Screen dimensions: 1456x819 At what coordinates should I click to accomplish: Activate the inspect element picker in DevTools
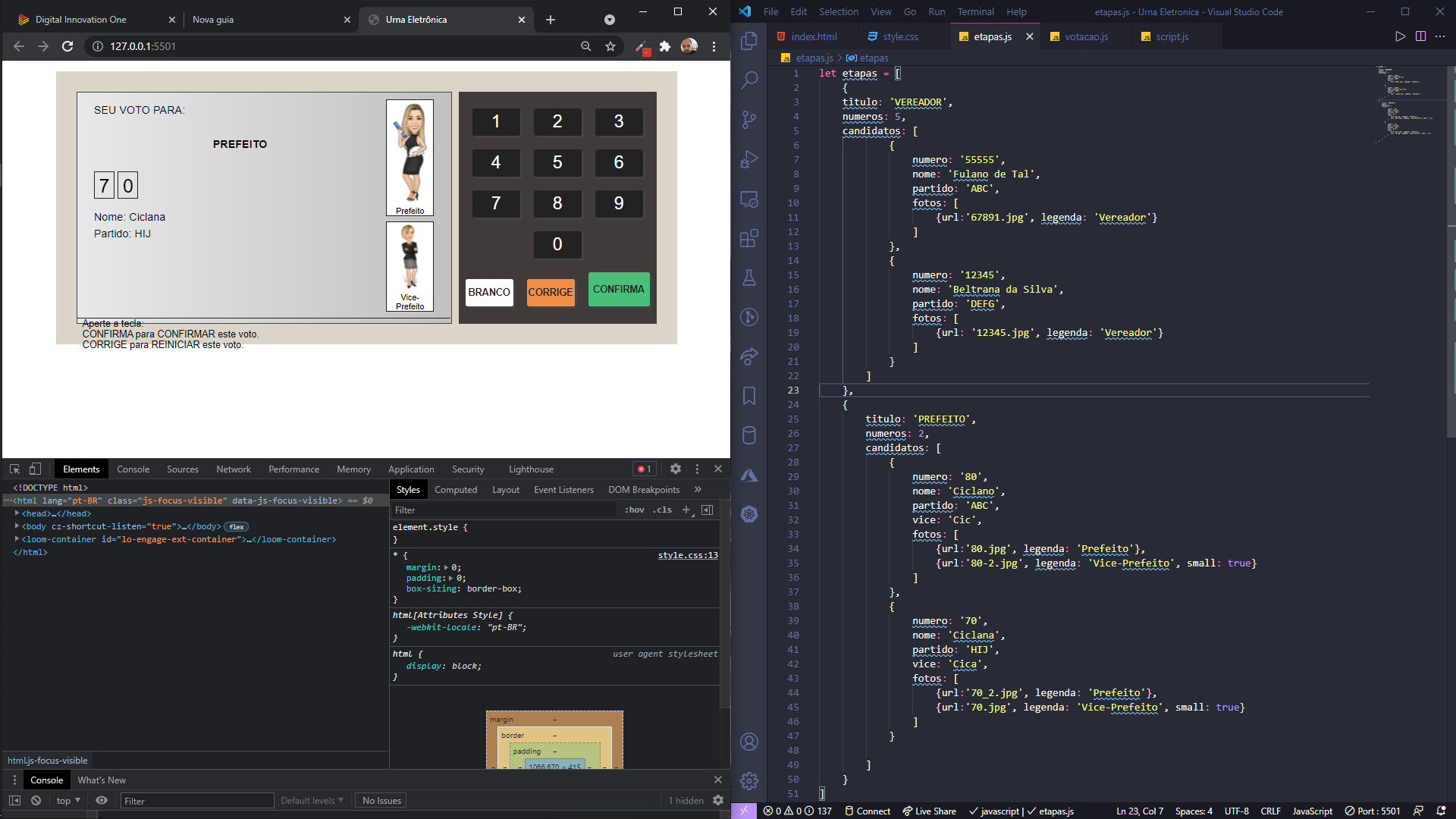(x=14, y=469)
